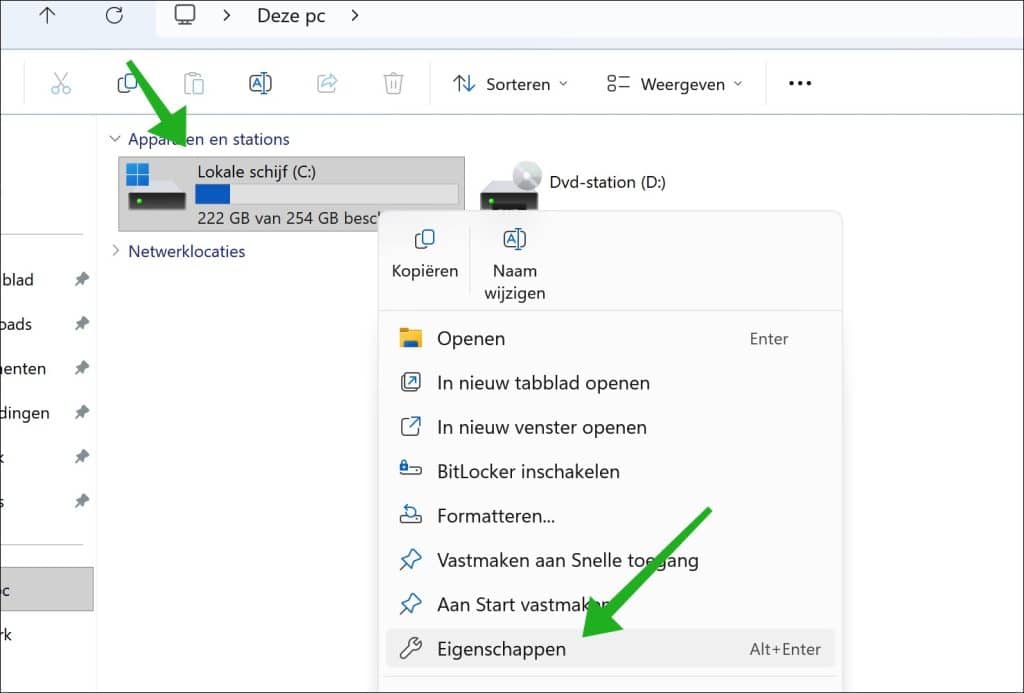Choose In nieuw tabblad openen
The width and height of the screenshot is (1024, 693).
(543, 383)
